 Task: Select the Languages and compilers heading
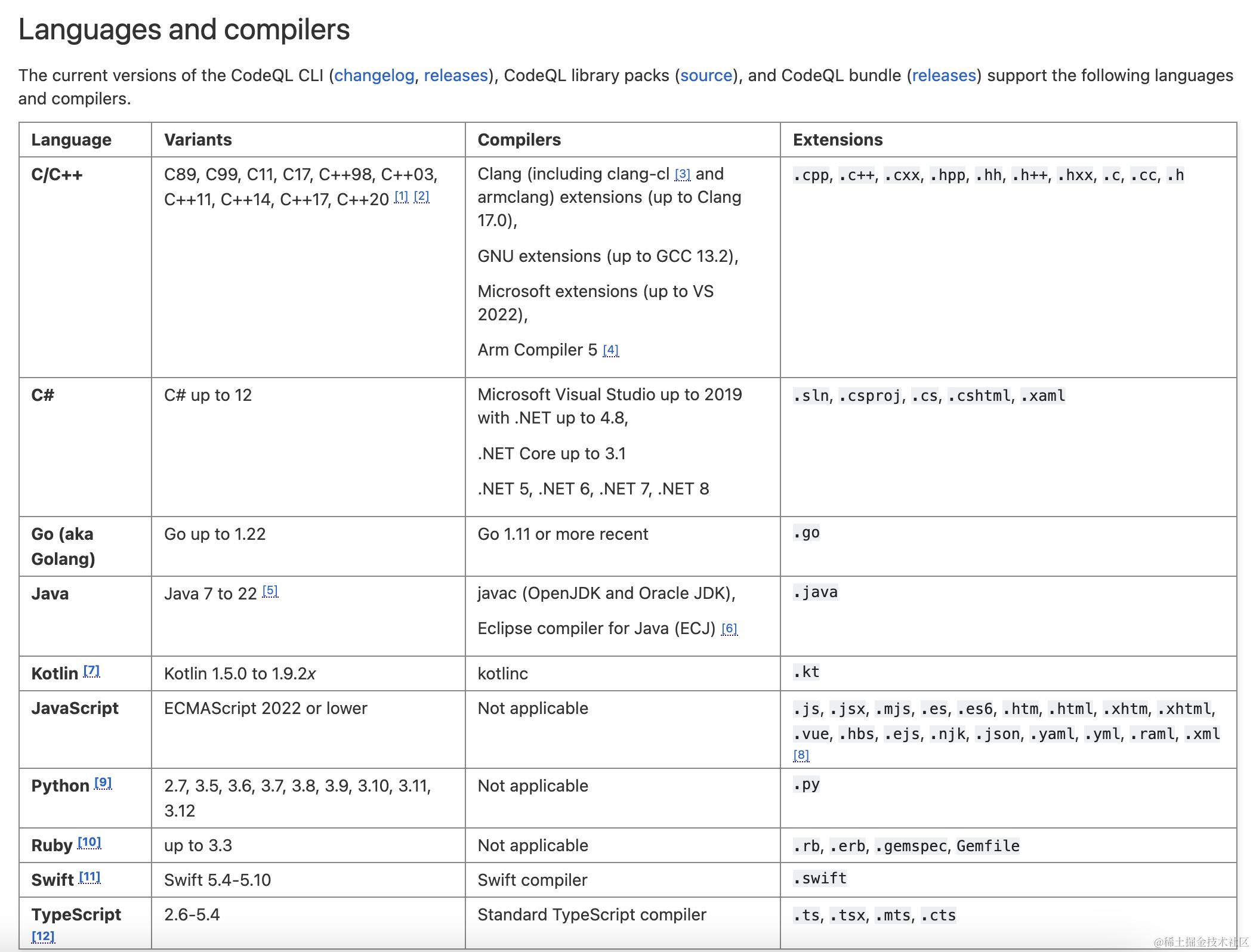pos(184,29)
